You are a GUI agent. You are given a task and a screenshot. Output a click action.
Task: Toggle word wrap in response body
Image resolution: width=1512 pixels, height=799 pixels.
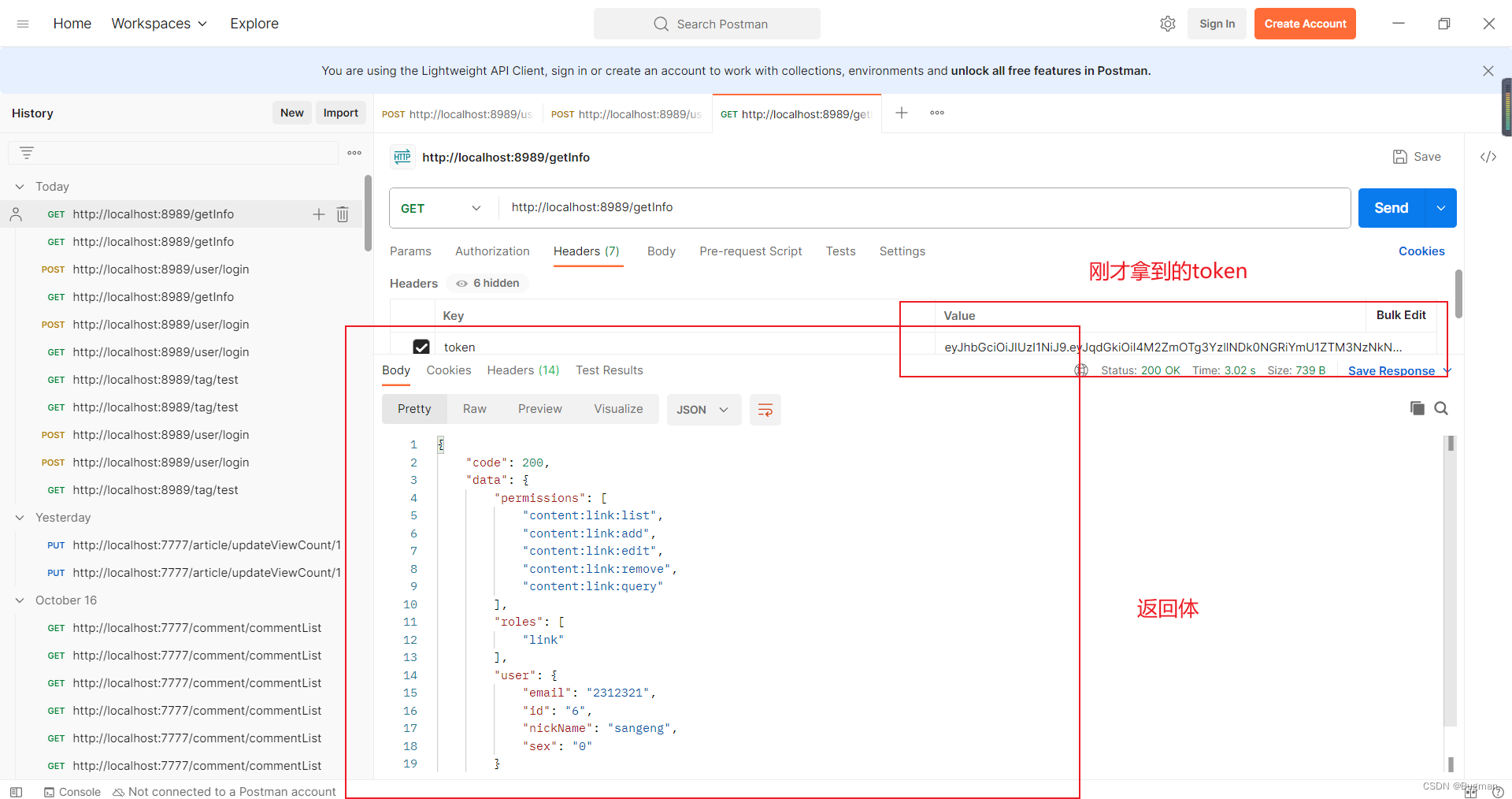click(765, 410)
